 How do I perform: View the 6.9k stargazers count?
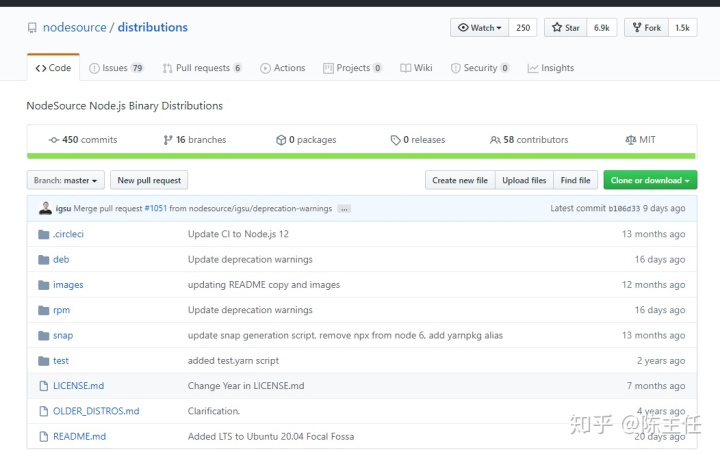click(x=602, y=28)
